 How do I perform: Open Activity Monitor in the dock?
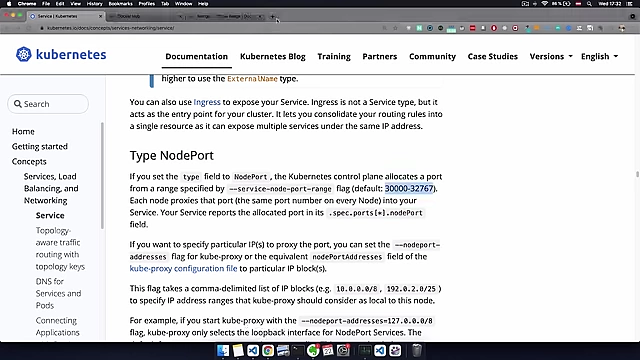tap(364, 351)
